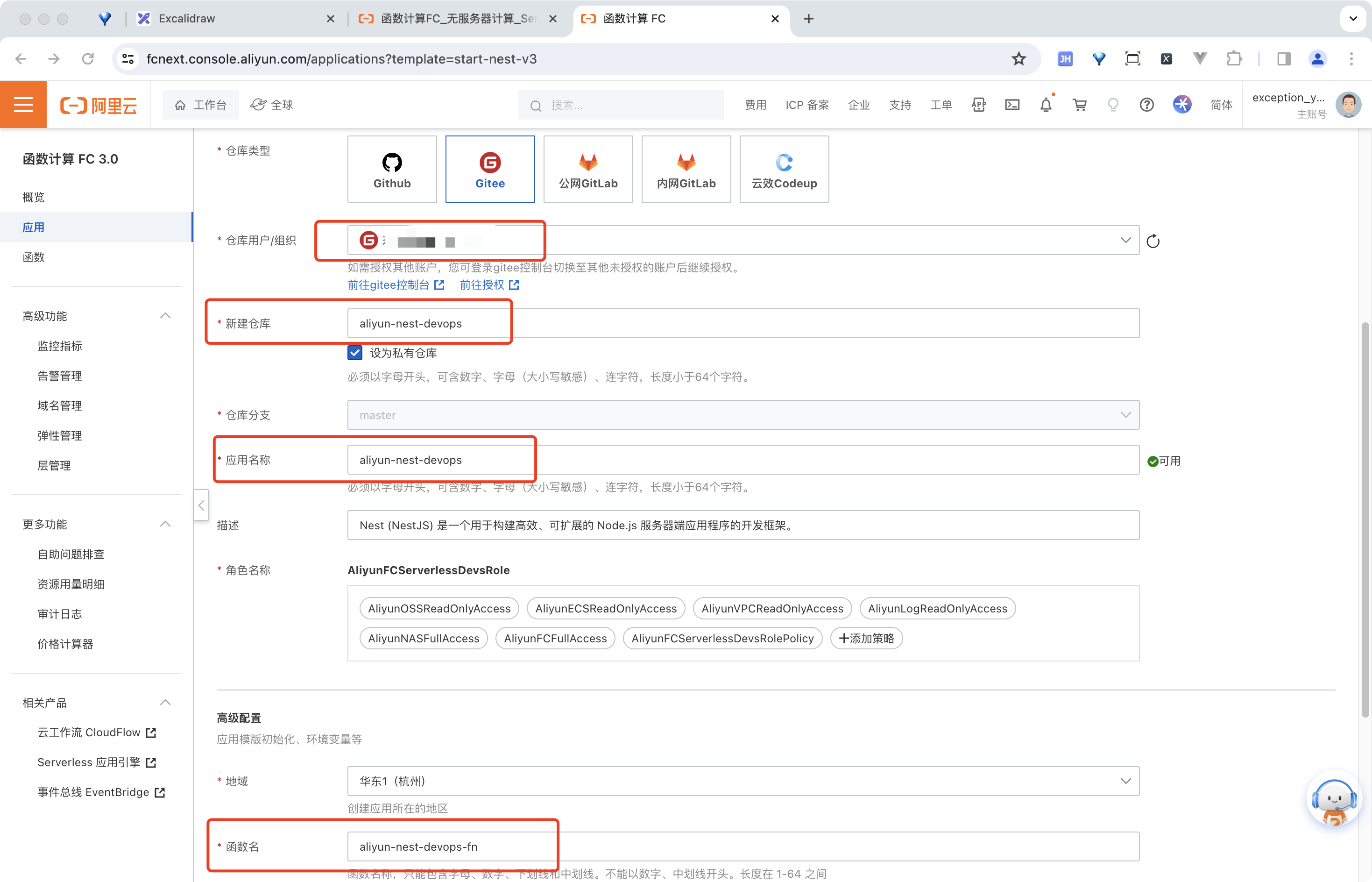Click the Aliyun logo

[99, 106]
